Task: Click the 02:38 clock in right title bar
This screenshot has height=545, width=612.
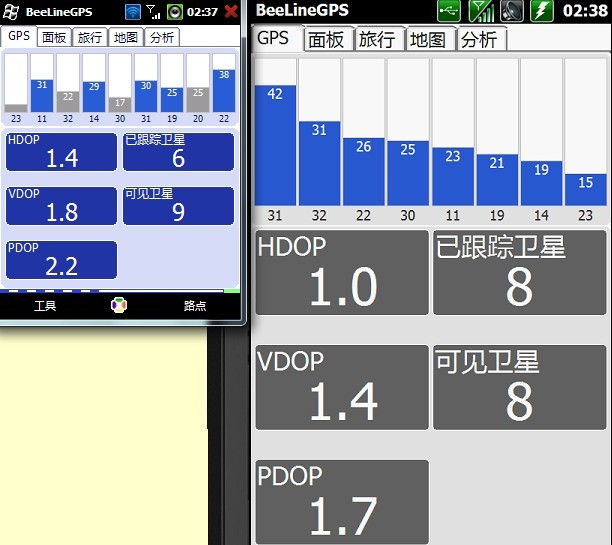Action: pos(585,11)
